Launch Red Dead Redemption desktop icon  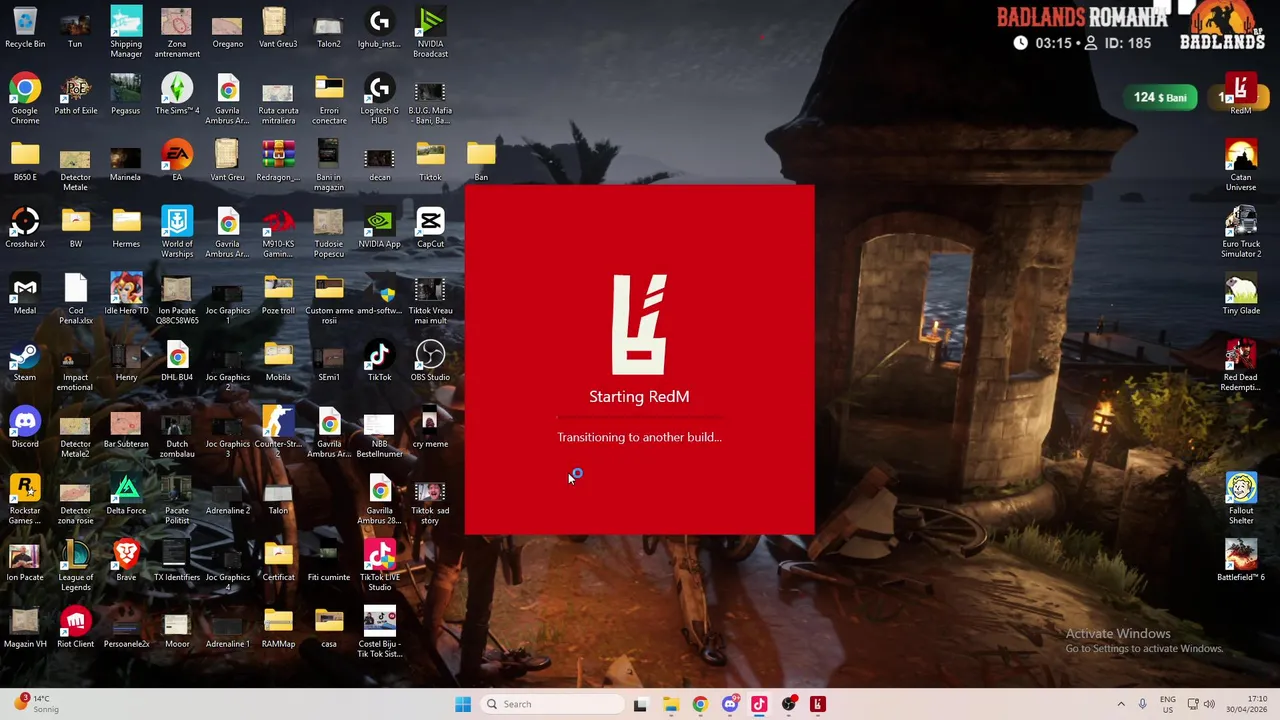1241,366
